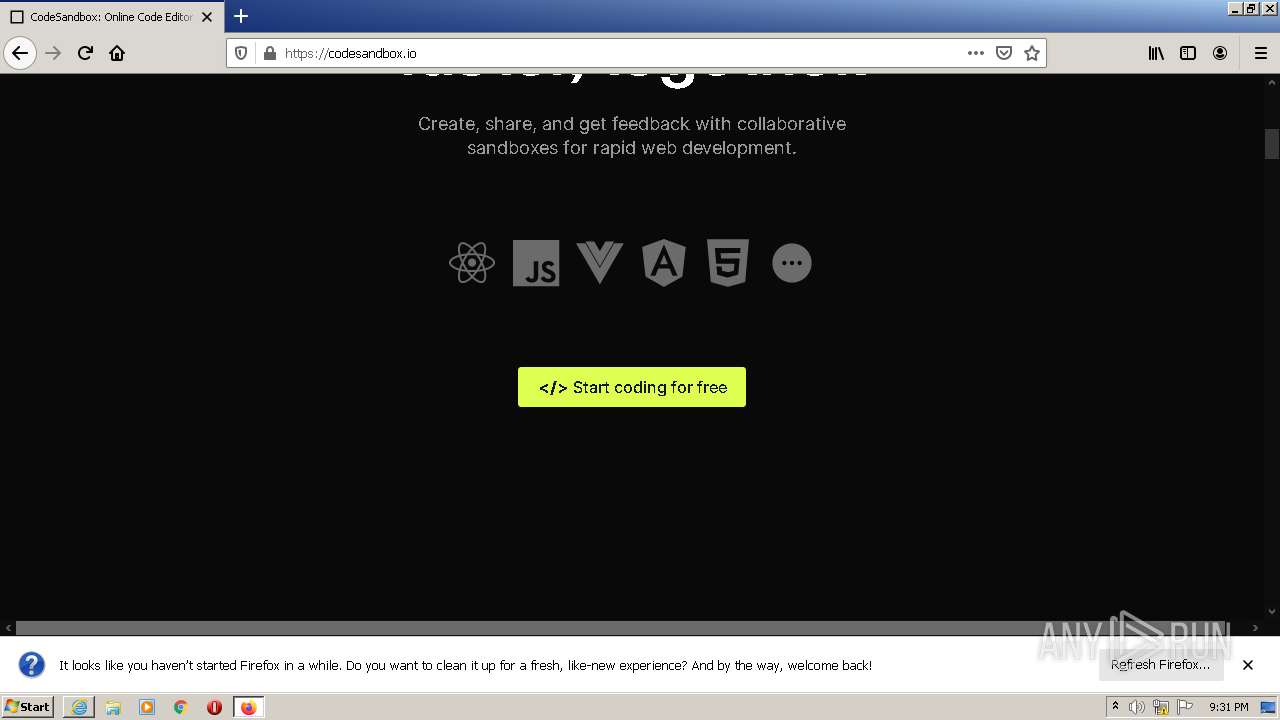Click the Refresh Firefox button

tap(1160, 664)
